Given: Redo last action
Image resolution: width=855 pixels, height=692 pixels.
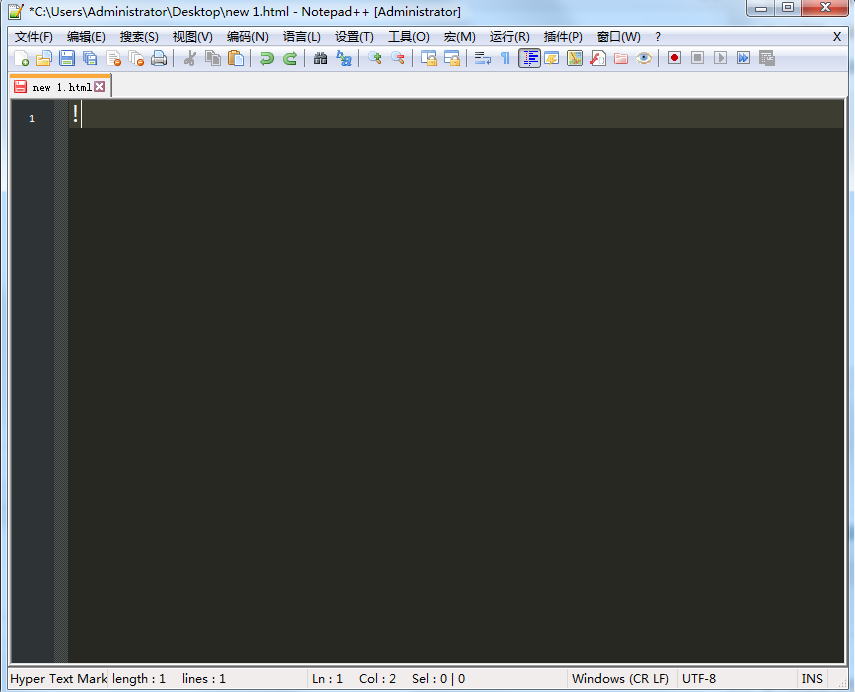Looking at the screenshot, I should pos(290,58).
